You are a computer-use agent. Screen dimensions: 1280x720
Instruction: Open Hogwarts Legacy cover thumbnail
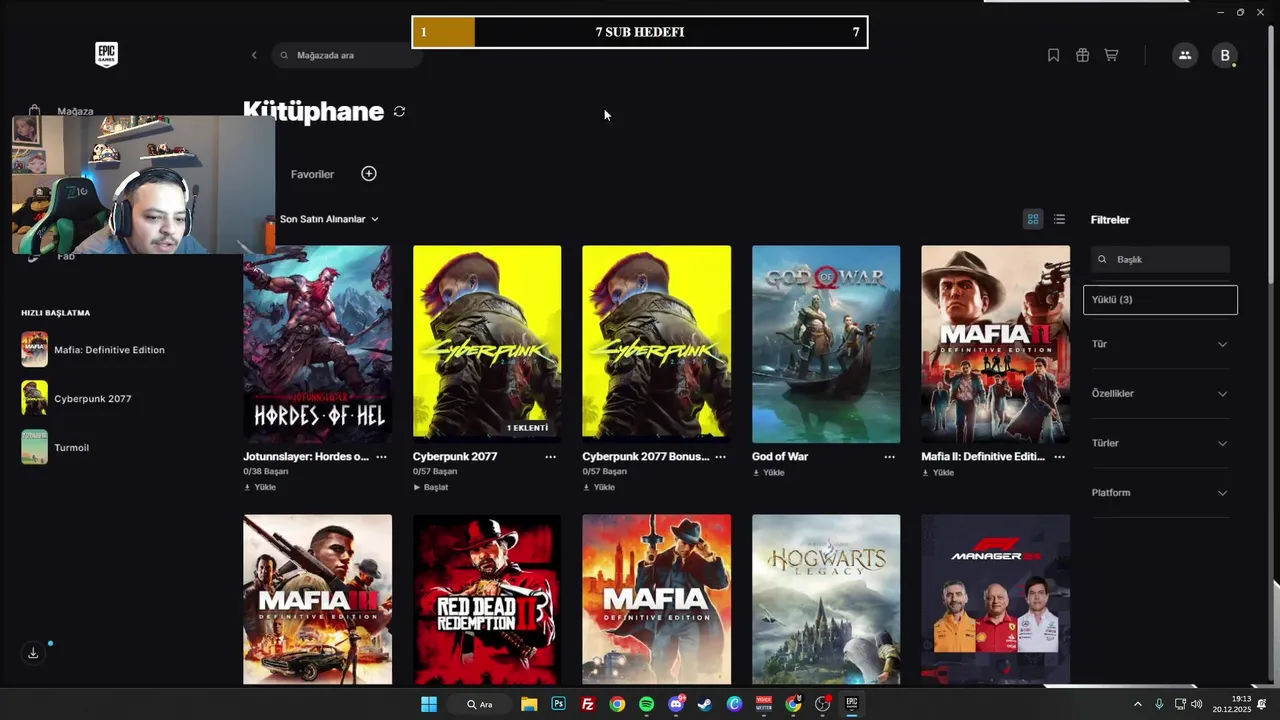click(826, 600)
